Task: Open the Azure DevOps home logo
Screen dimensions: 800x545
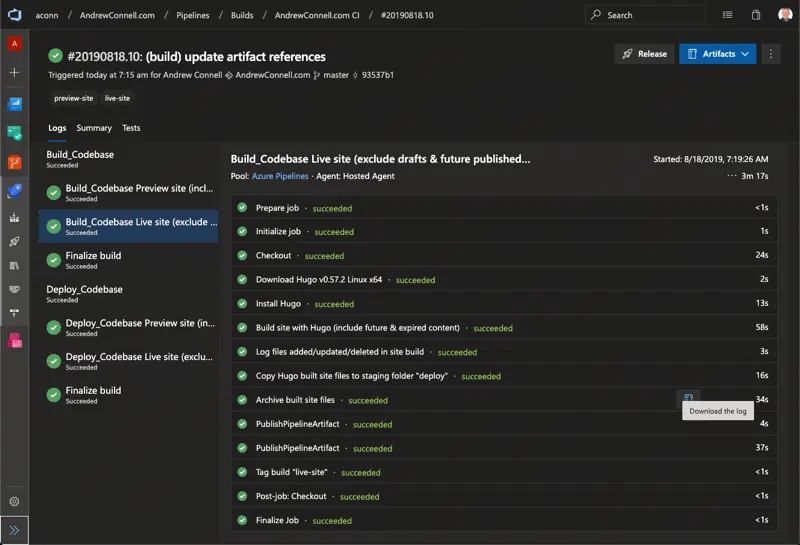Action: tap(14, 15)
